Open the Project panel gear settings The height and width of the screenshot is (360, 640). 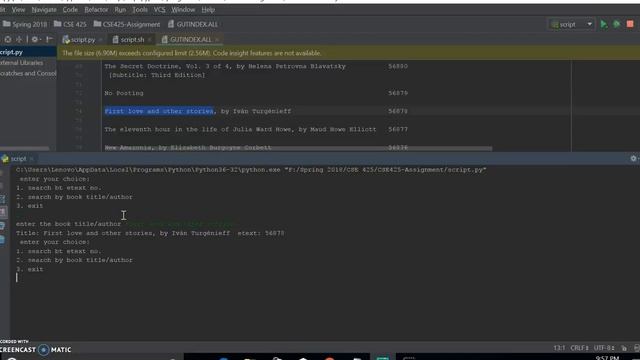tap(35, 40)
